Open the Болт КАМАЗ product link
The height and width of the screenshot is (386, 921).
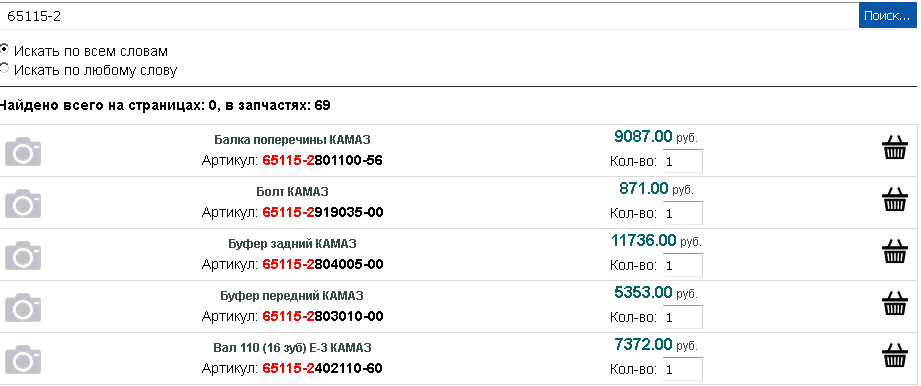293,192
